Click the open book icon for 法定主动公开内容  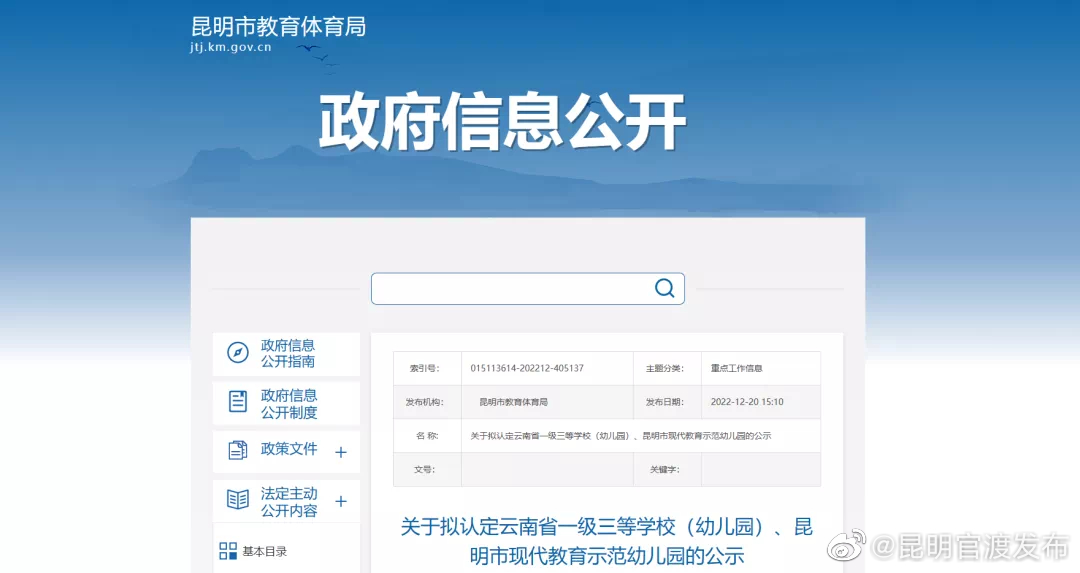tap(238, 499)
